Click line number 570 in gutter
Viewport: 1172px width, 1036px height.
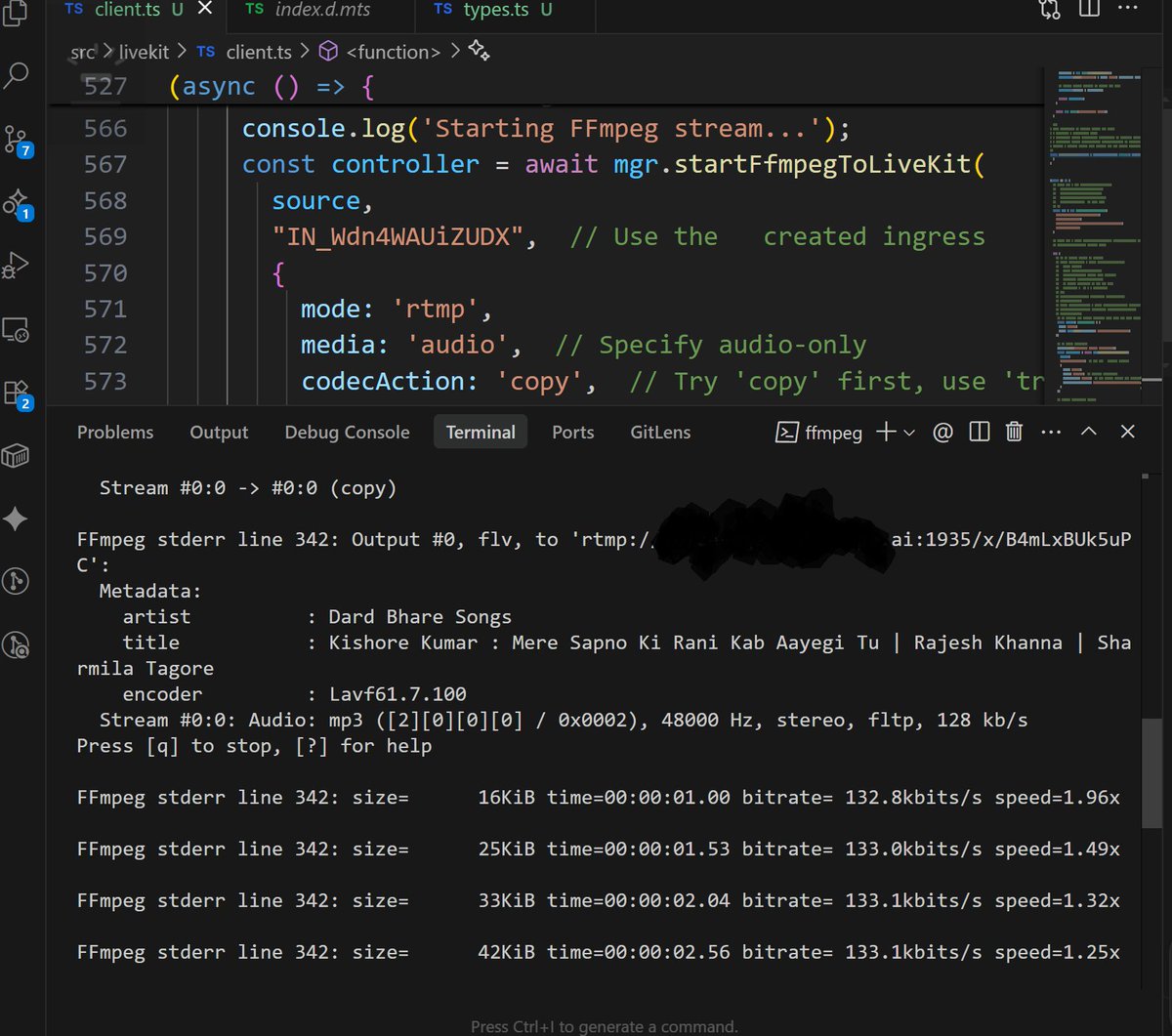coord(105,272)
